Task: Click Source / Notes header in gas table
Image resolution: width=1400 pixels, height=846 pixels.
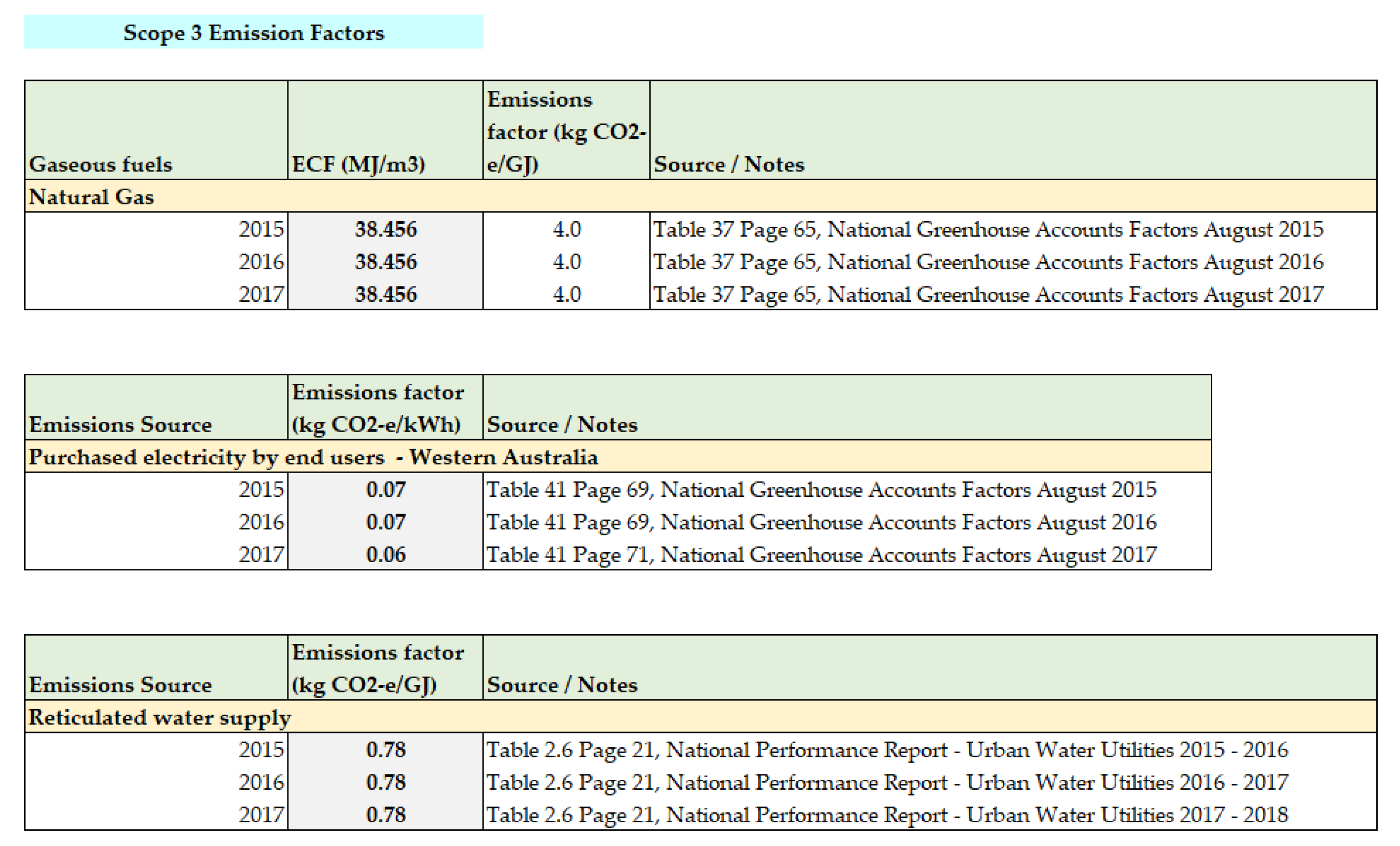Action: tap(729, 164)
